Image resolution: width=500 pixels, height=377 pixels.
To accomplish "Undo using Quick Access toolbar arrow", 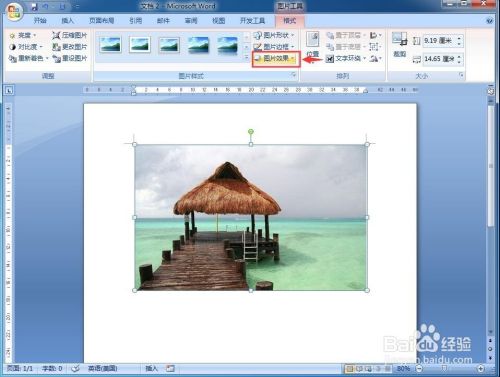I will [x=46, y=6].
